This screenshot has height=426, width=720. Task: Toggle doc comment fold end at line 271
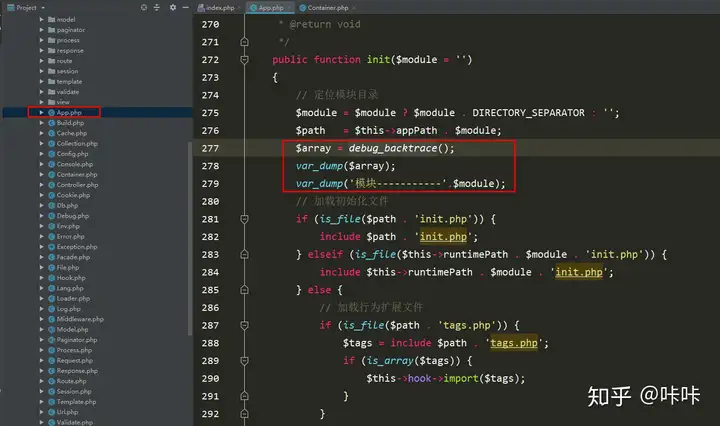click(x=244, y=42)
